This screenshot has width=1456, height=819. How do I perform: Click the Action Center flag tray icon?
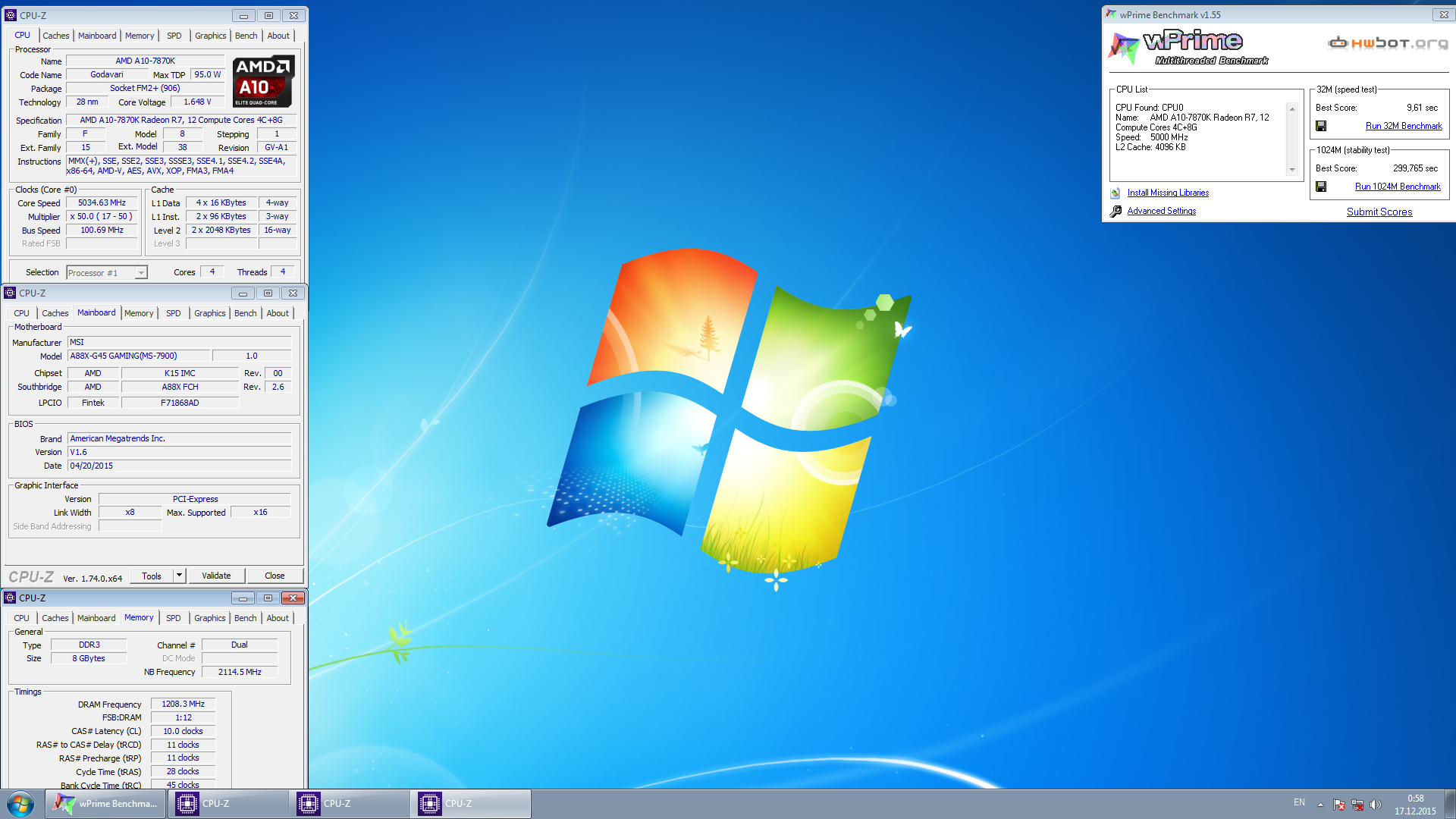(x=1339, y=805)
